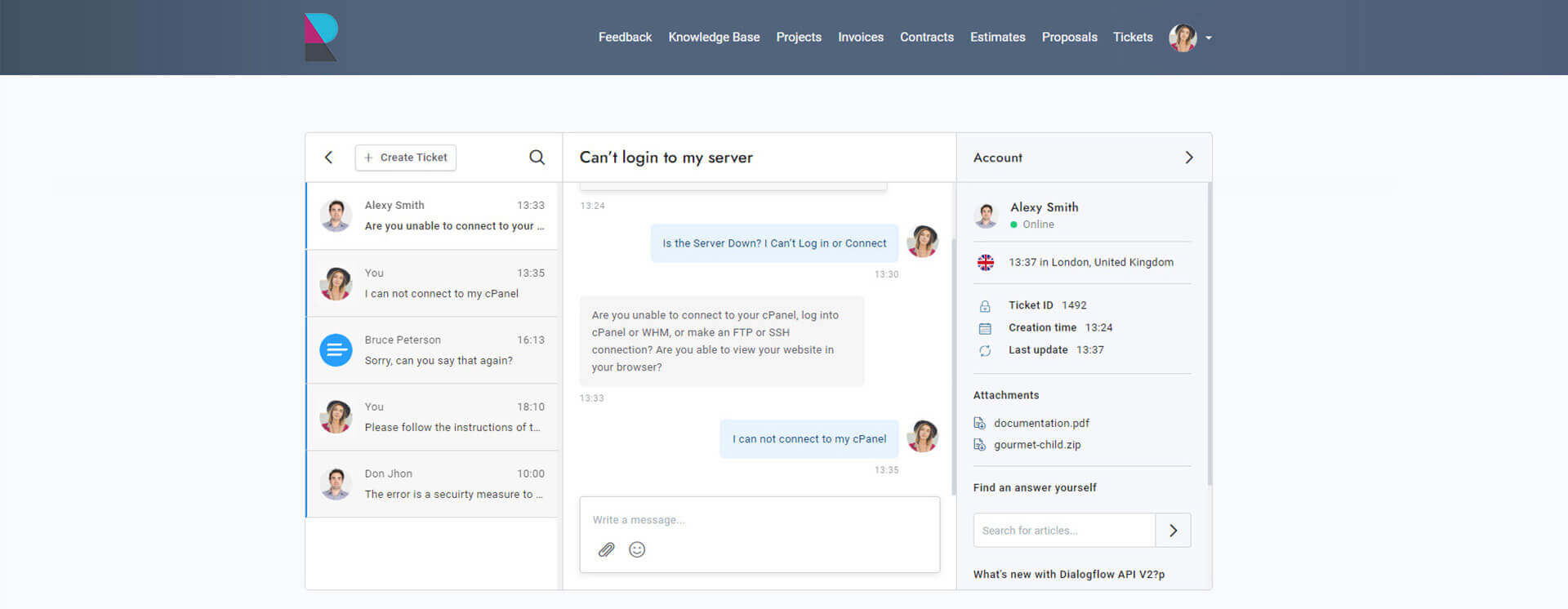The height and width of the screenshot is (609, 1568).
Task: Click the UK flag icon
Action: click(x=986, y=263)
